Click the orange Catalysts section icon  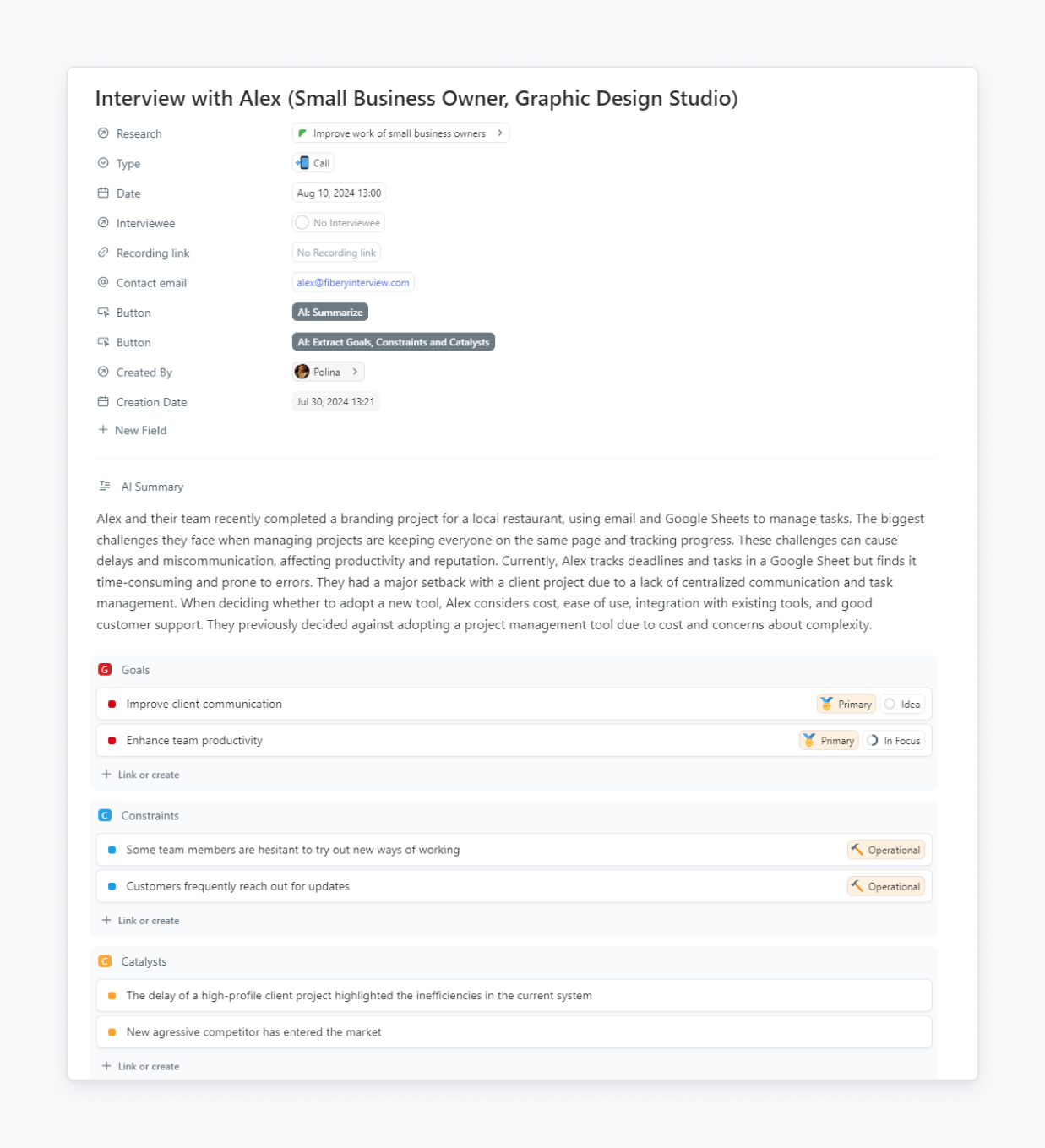105,961
